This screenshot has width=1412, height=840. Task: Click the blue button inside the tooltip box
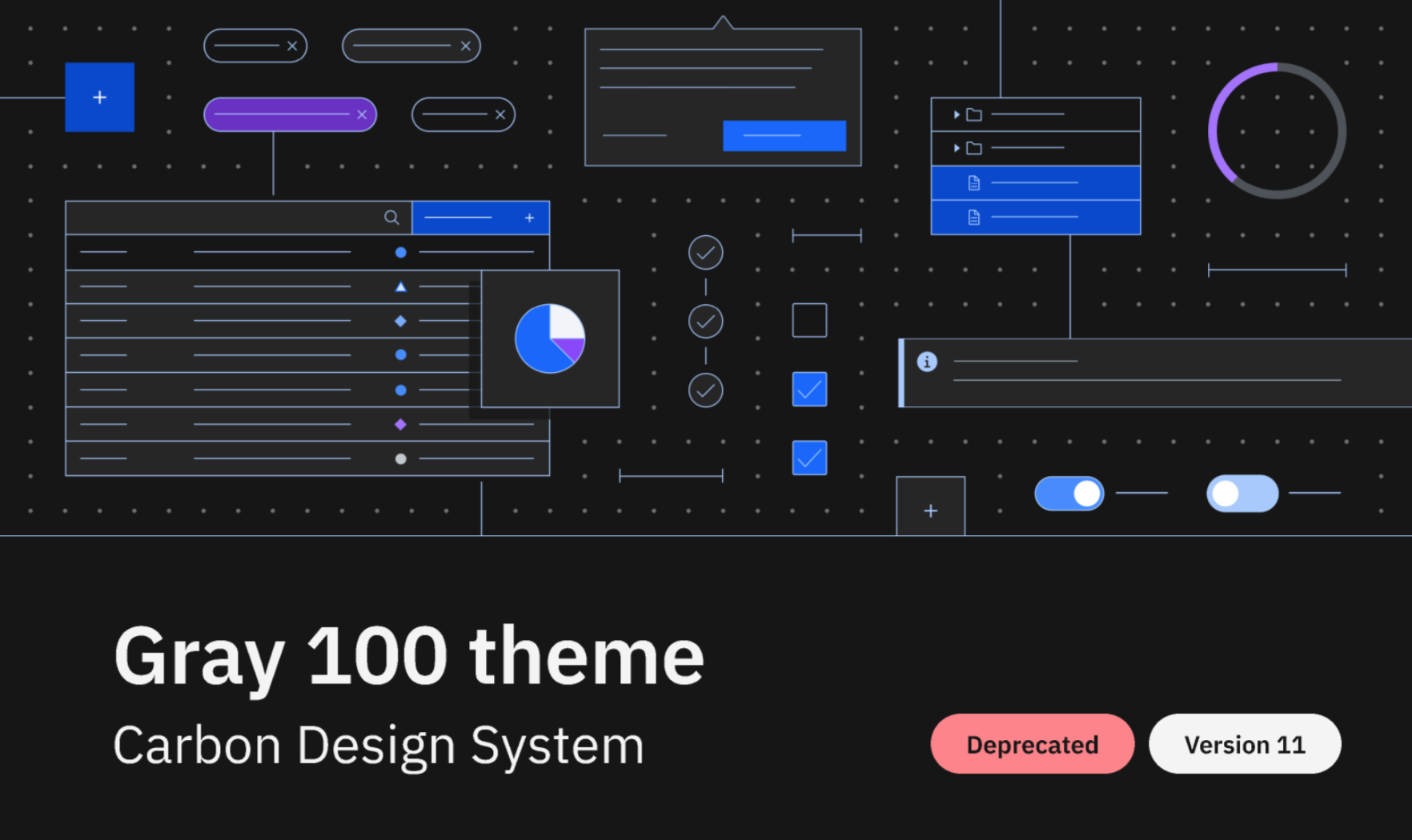coord(784,135)
